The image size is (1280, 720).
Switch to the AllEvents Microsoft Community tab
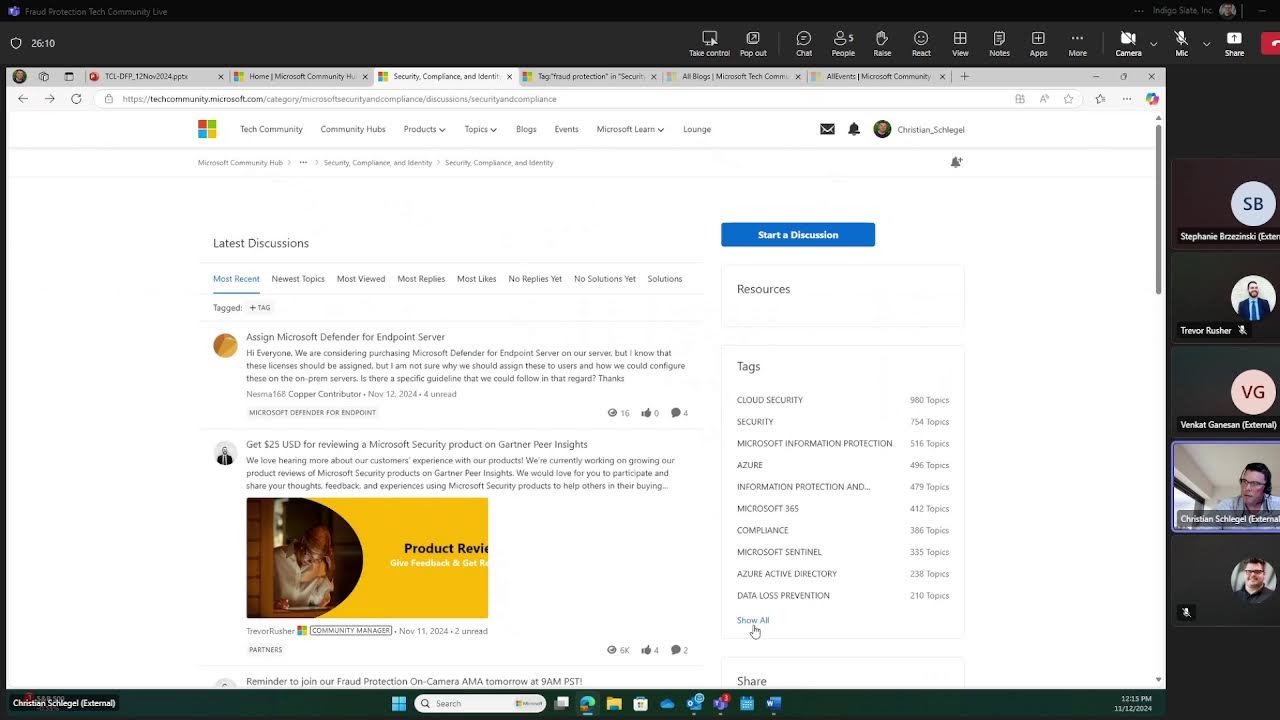point(878,76)
